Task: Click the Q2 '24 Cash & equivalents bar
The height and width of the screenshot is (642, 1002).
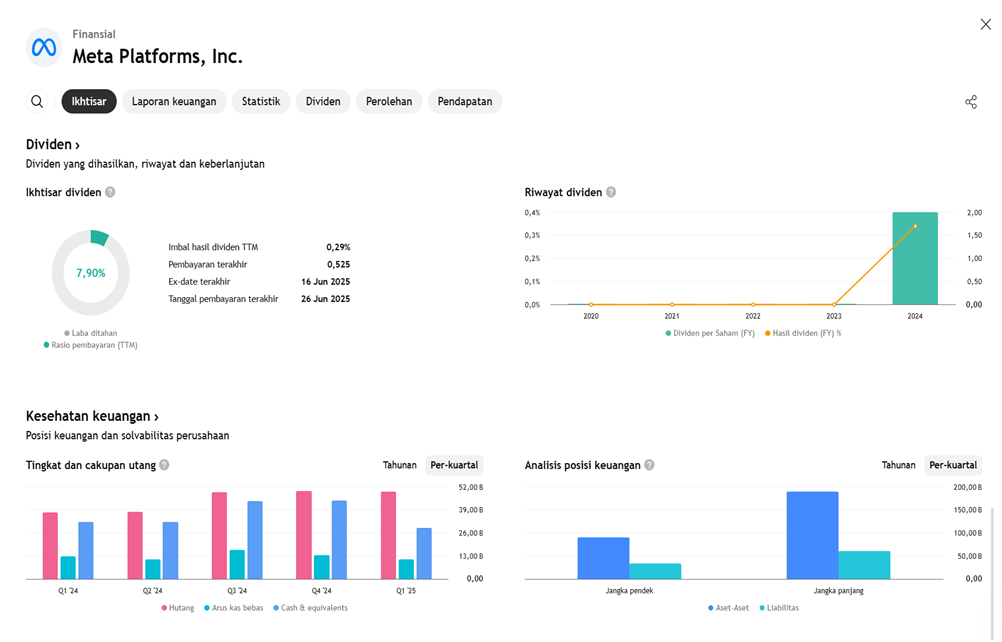Action: (171, 551)
